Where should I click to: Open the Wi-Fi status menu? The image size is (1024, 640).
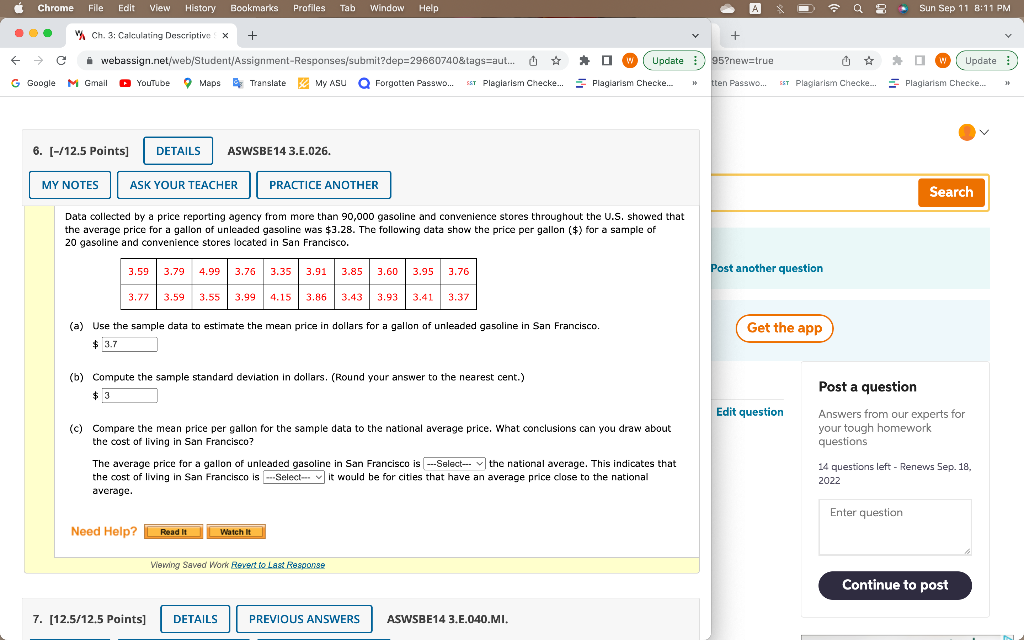pos(832,8)
